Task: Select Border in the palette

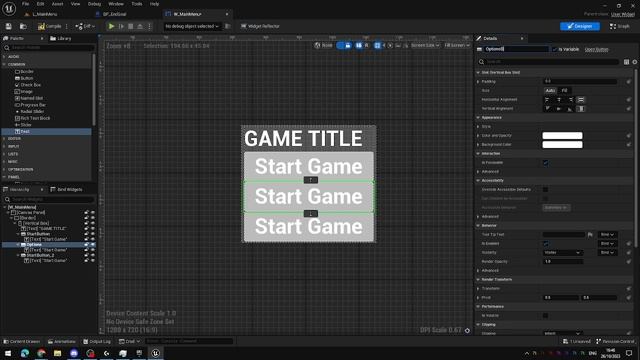Action: (x=24, y=71)
